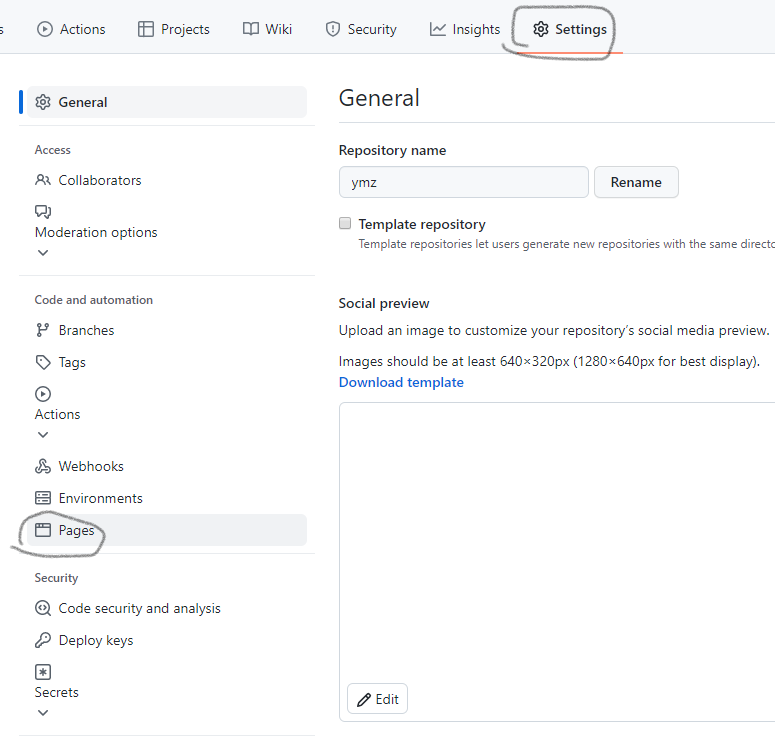The width and height of the screenshot is (775, 737).
Task: Click the Environments server icon
Action: 43,498
